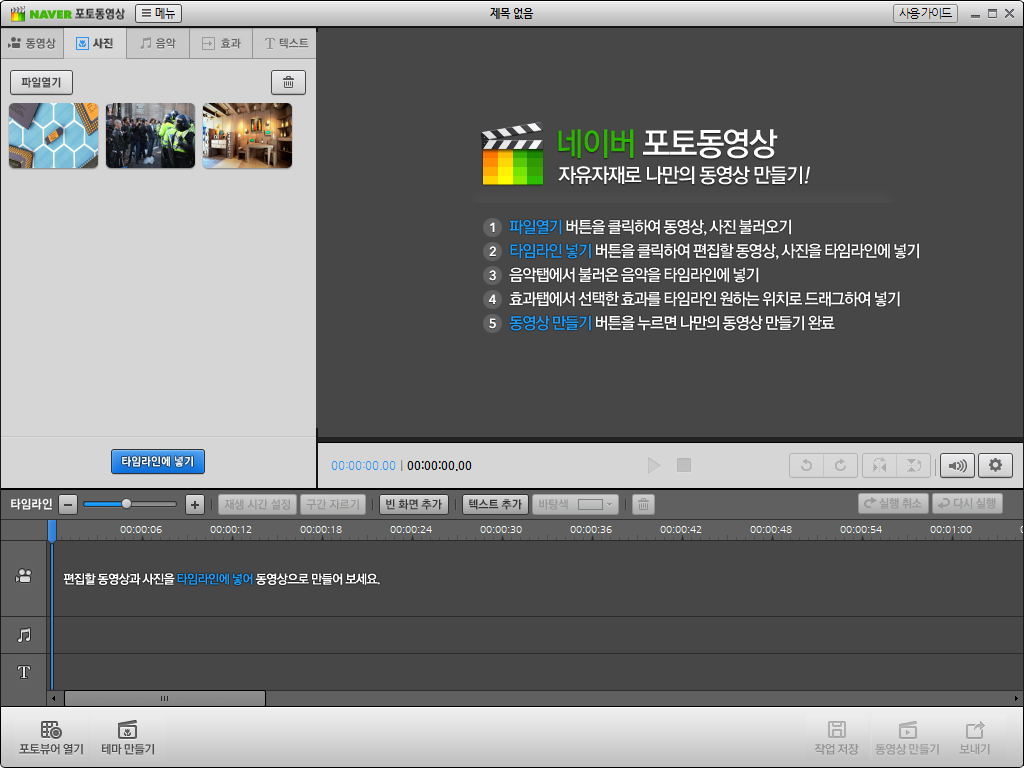This screenshot has width=1024, height=768.
Task: Open the 메뉴 menu button
Action: (159, 13)
